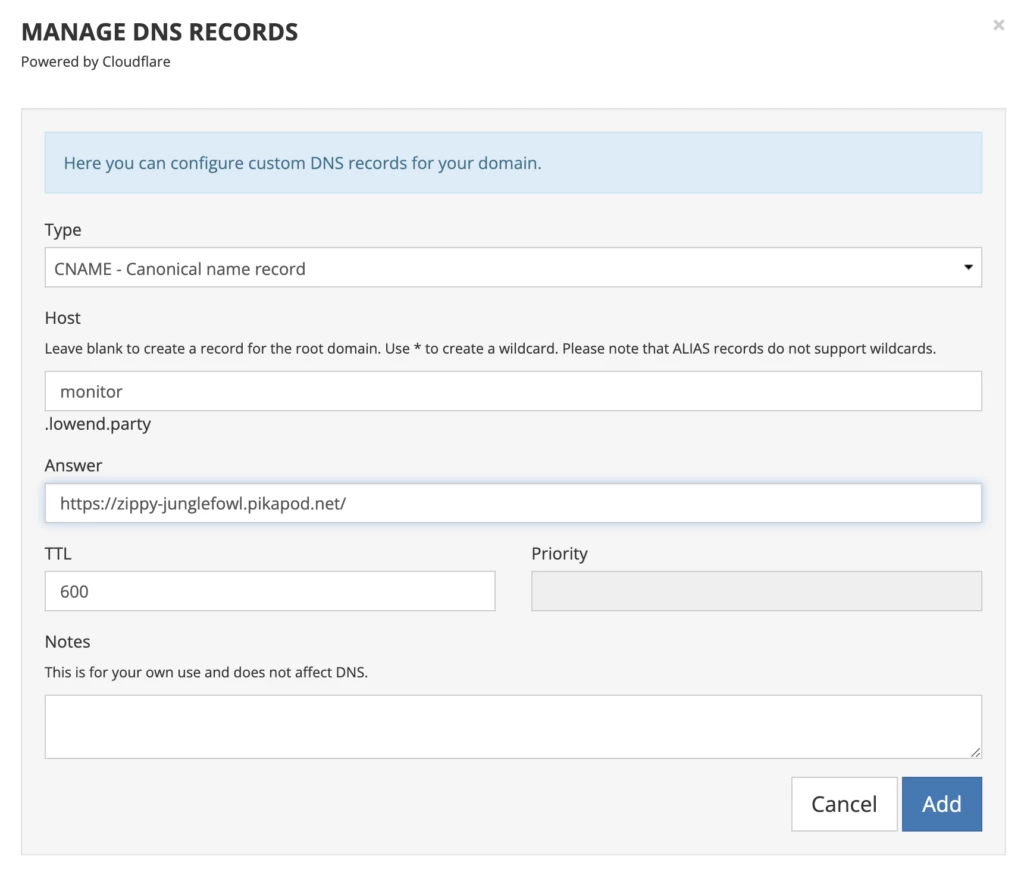The width and height of the screenshot is (1024, 875).
Task: Click the "Priority" field label
Action: [x=559, y=554]
